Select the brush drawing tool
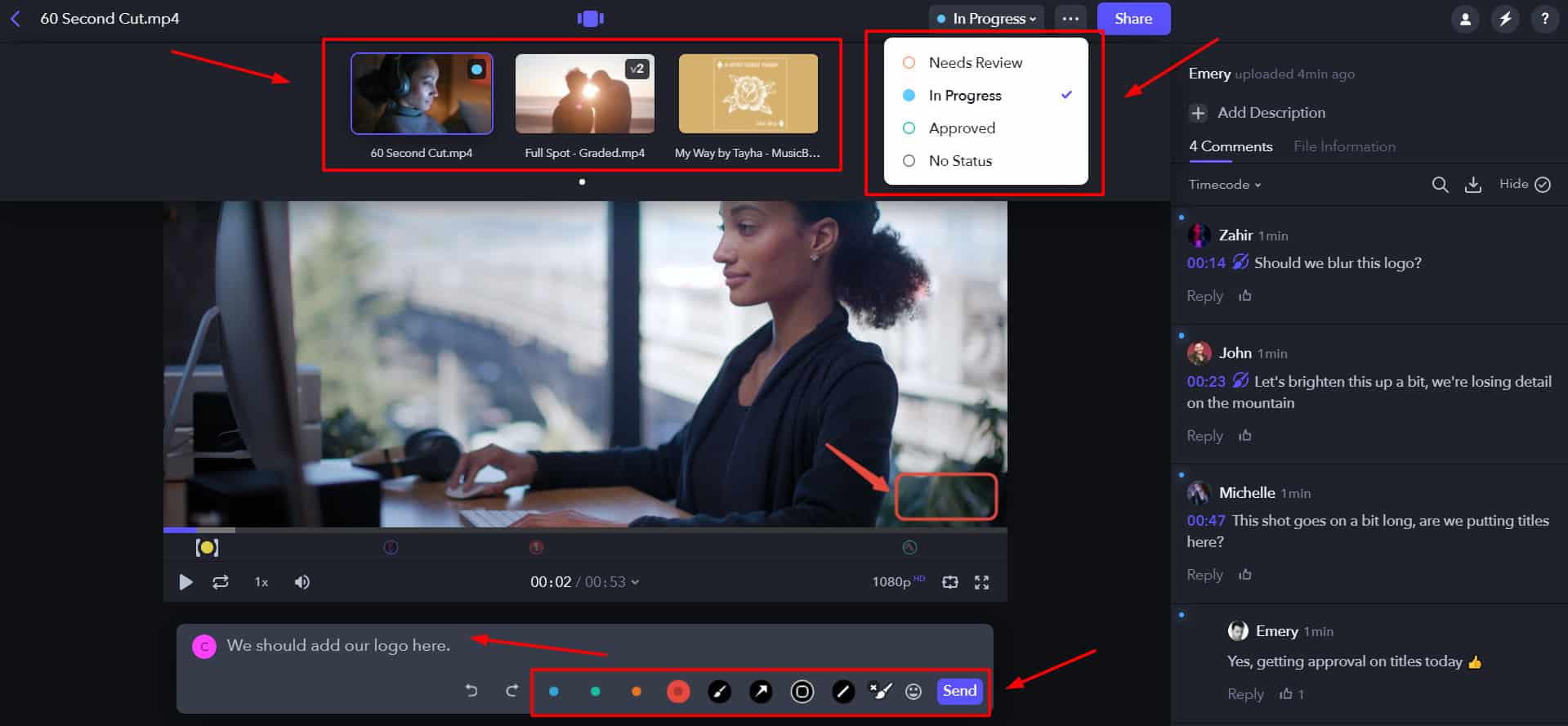Viewport: 1568px width, 726px height. click(719, 692)
